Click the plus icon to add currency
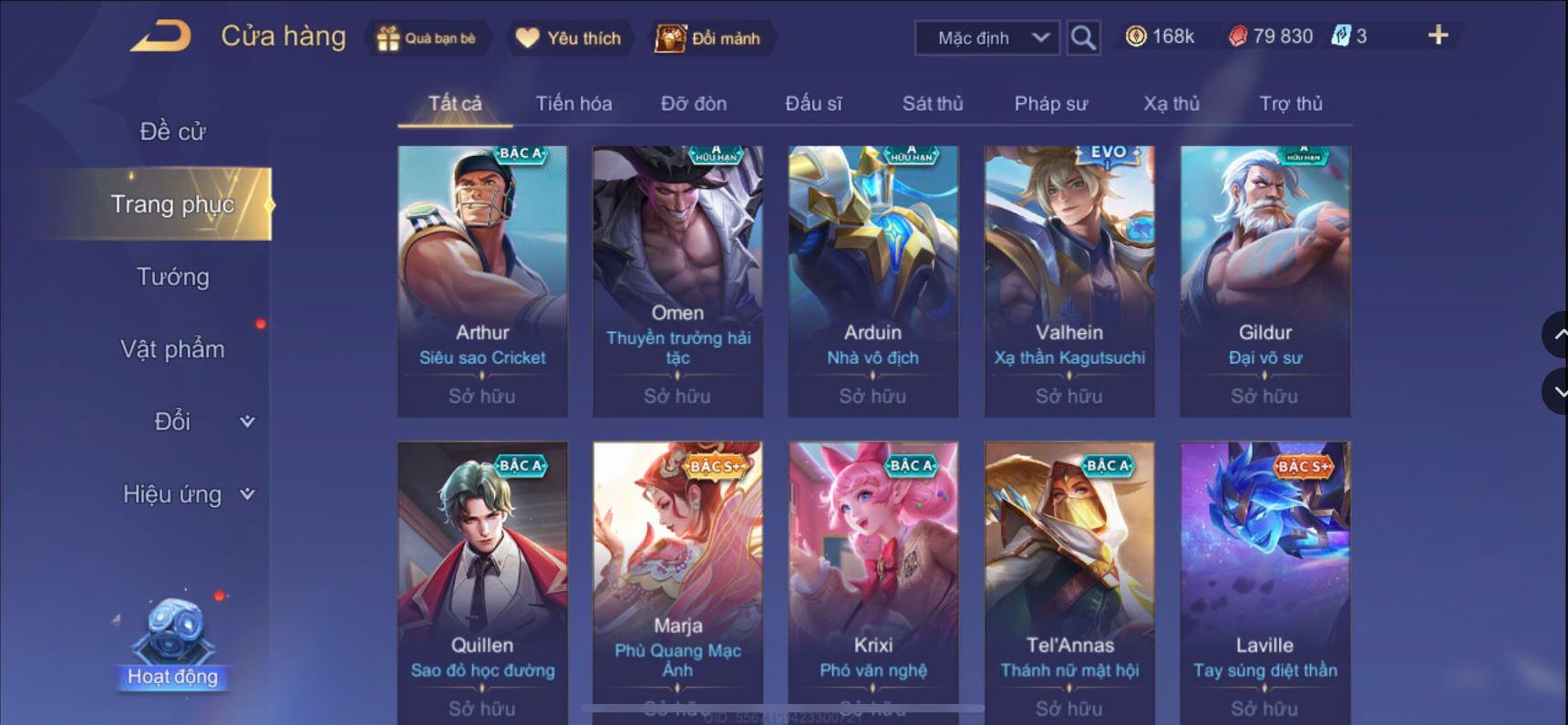The image size is (1568, 725). [x=1438, y=36]
